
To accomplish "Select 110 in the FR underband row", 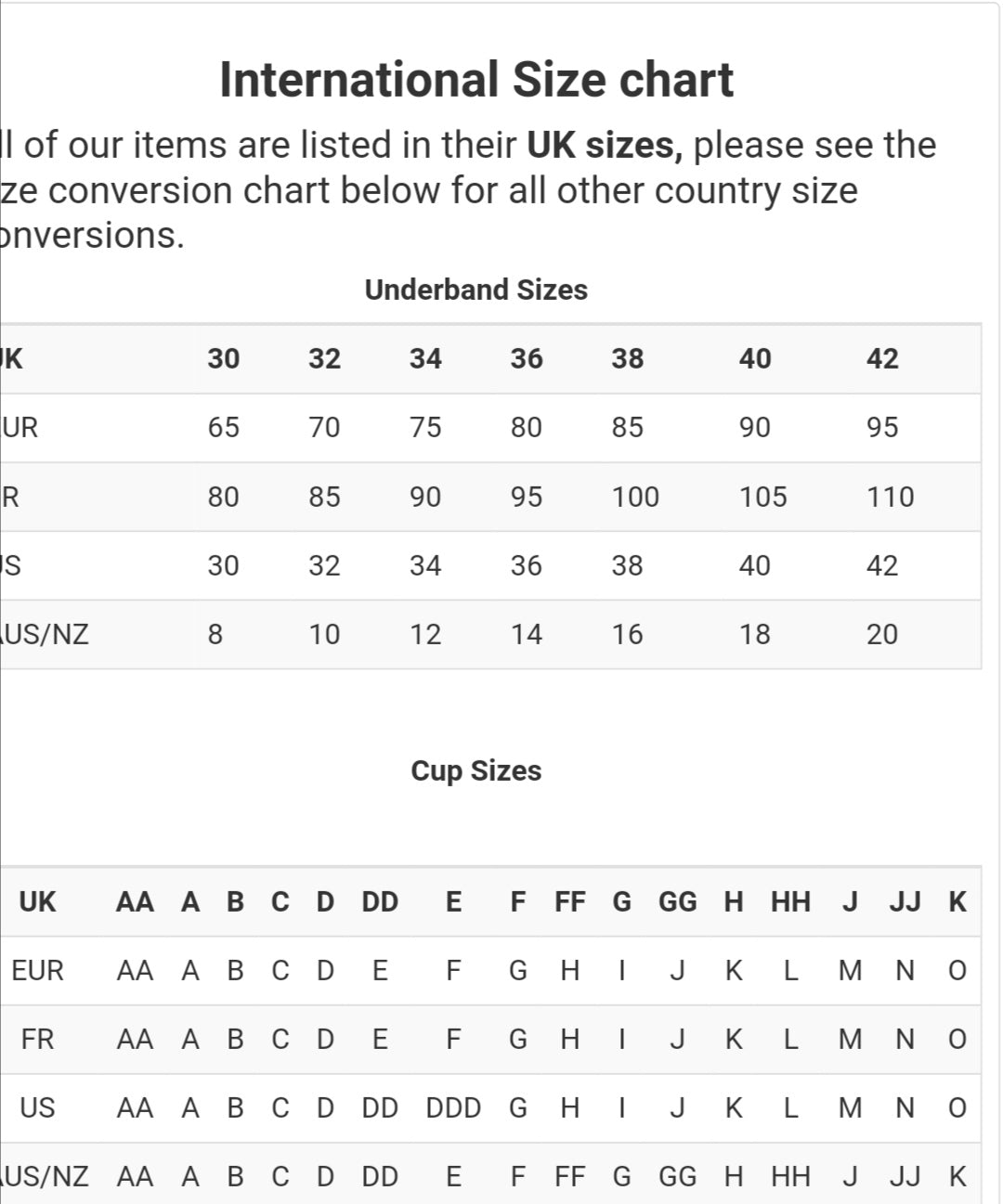I will 890,497.
